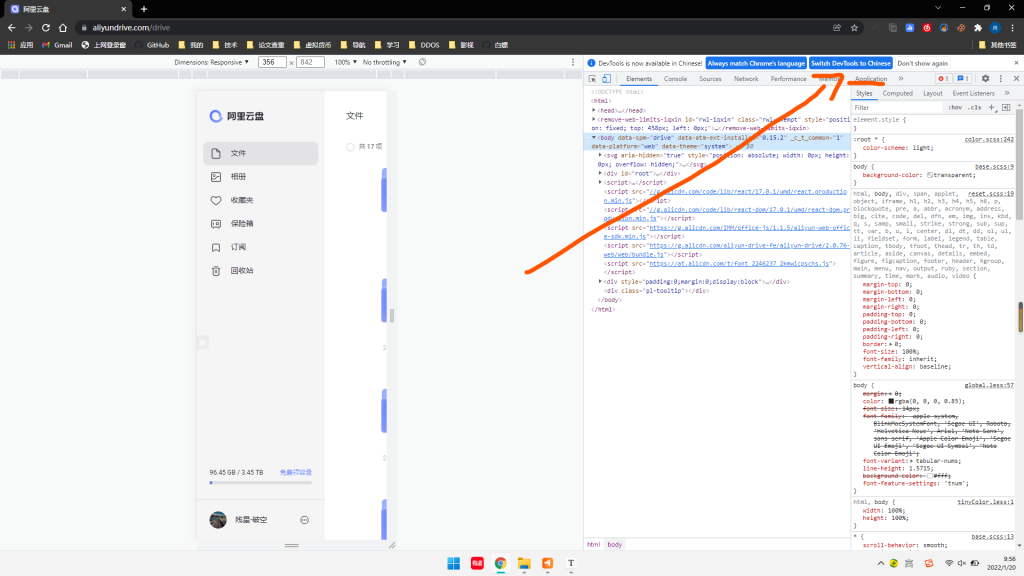Open the No throttling dropdown
1024x576 pixels.
pos(385,62)
